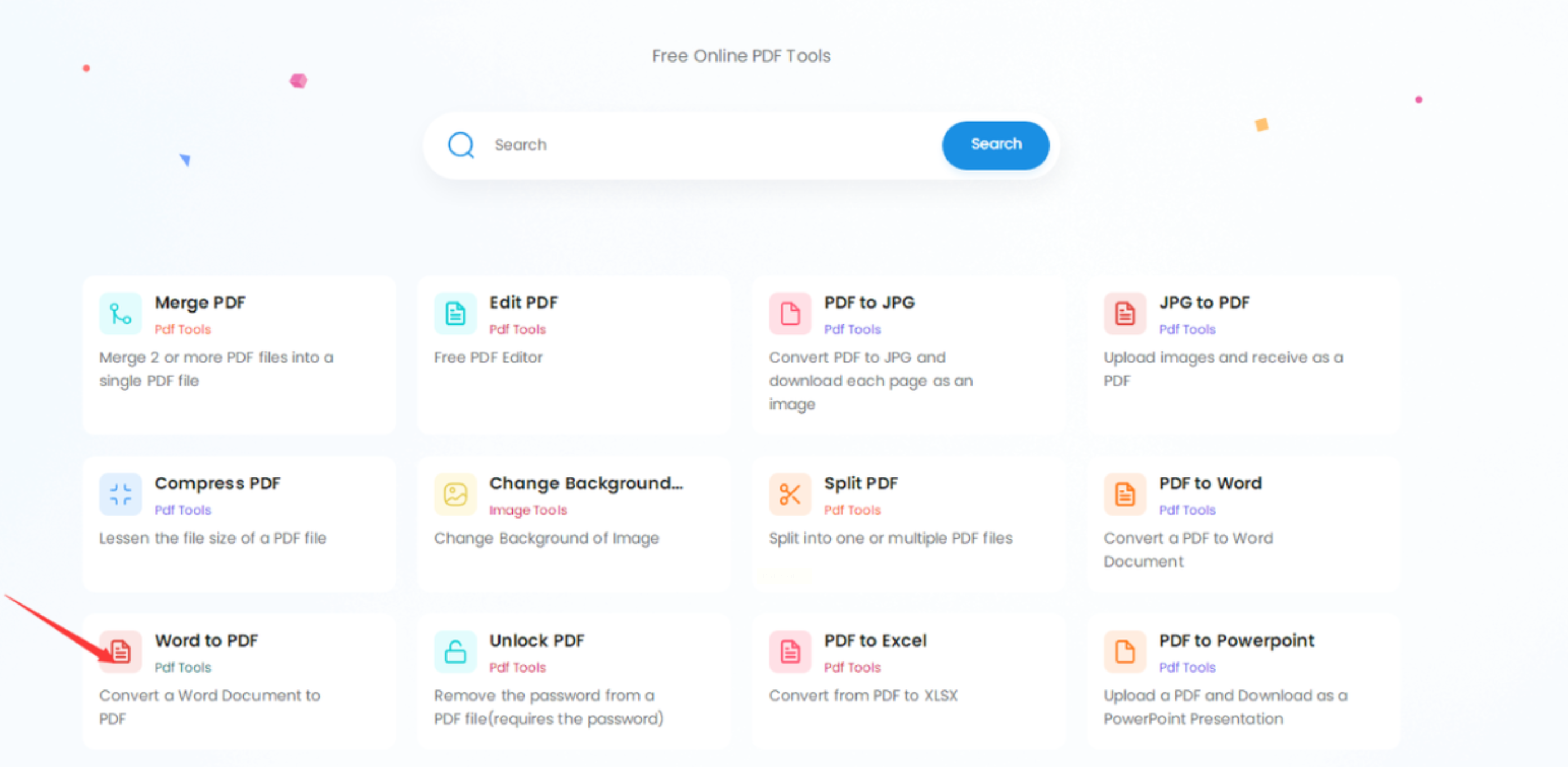Click the magnifying glass search icon
The width and height of the screenshot is (1568, 767).
(461, 145)
